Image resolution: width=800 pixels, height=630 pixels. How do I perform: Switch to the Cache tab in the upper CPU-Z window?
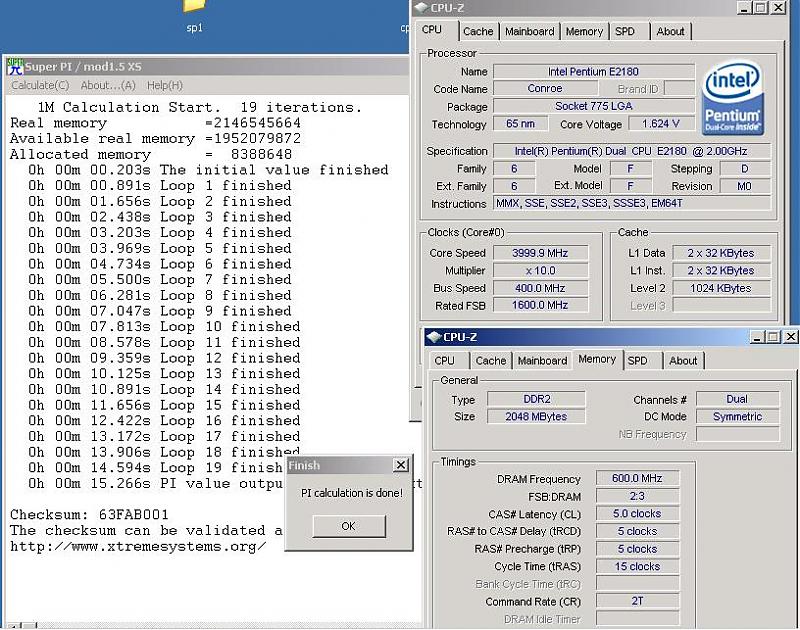478,31
